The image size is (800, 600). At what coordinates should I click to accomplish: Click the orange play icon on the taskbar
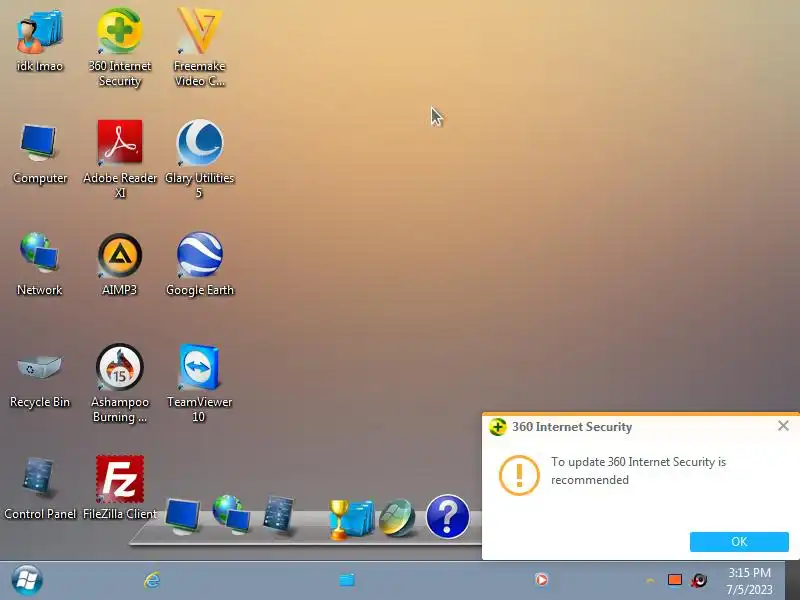point(541,580)
